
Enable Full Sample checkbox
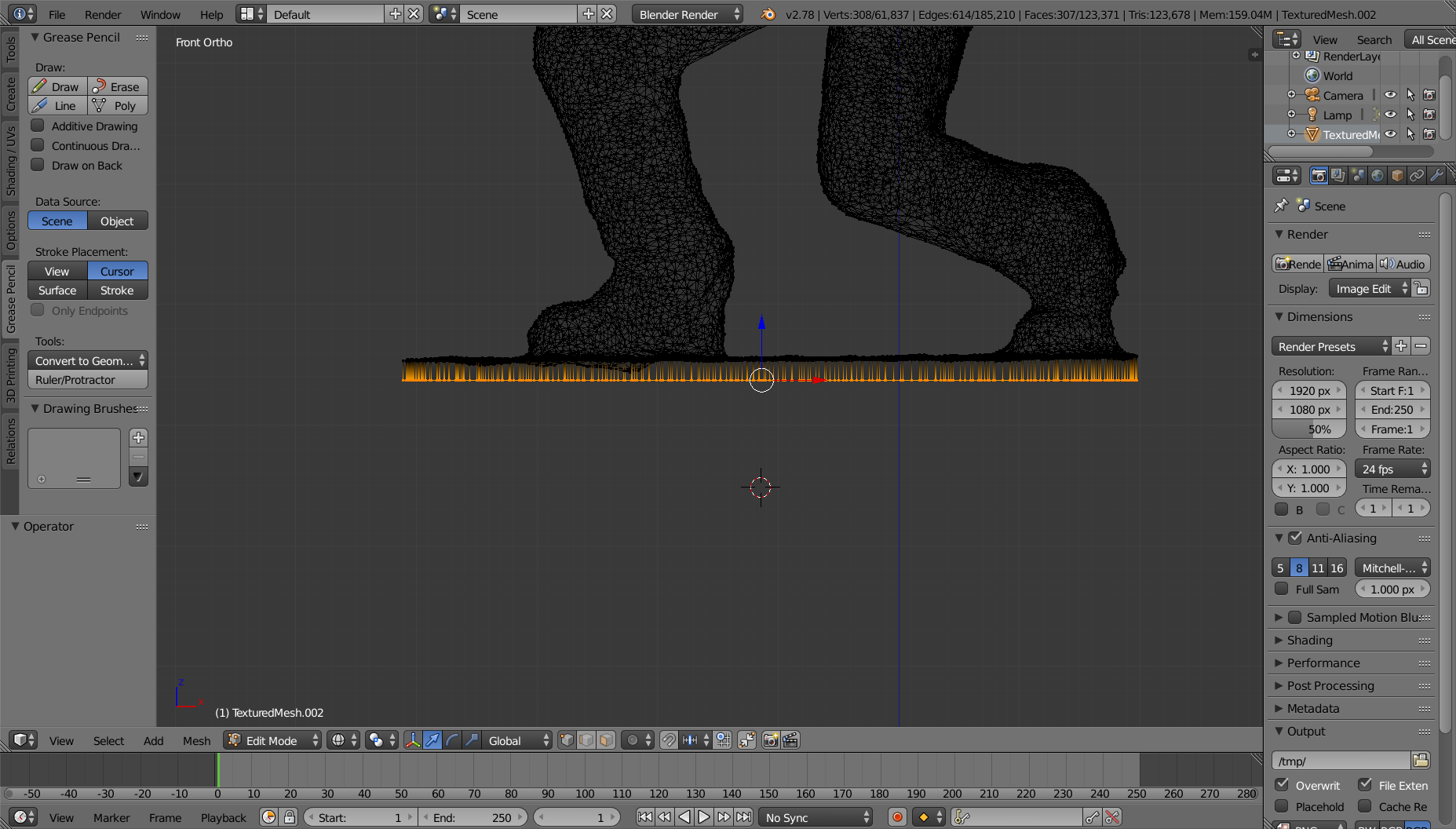point(1282,589)
